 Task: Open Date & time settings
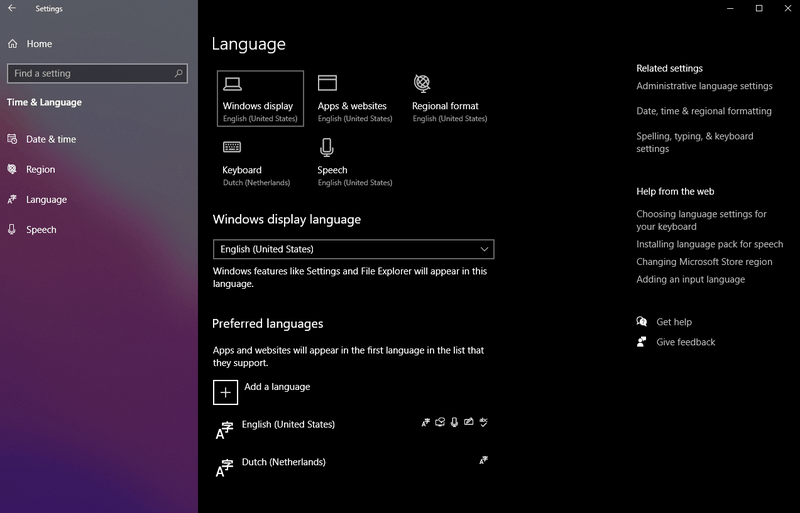pos(51,139)
